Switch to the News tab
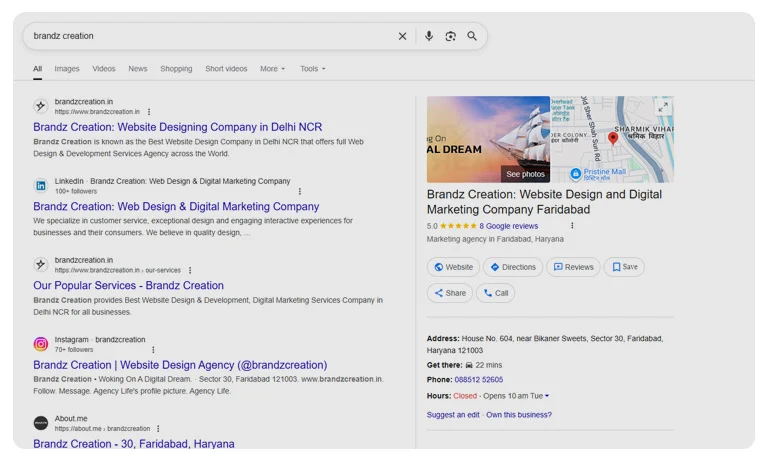768x461 pixels. pos(138,69)
